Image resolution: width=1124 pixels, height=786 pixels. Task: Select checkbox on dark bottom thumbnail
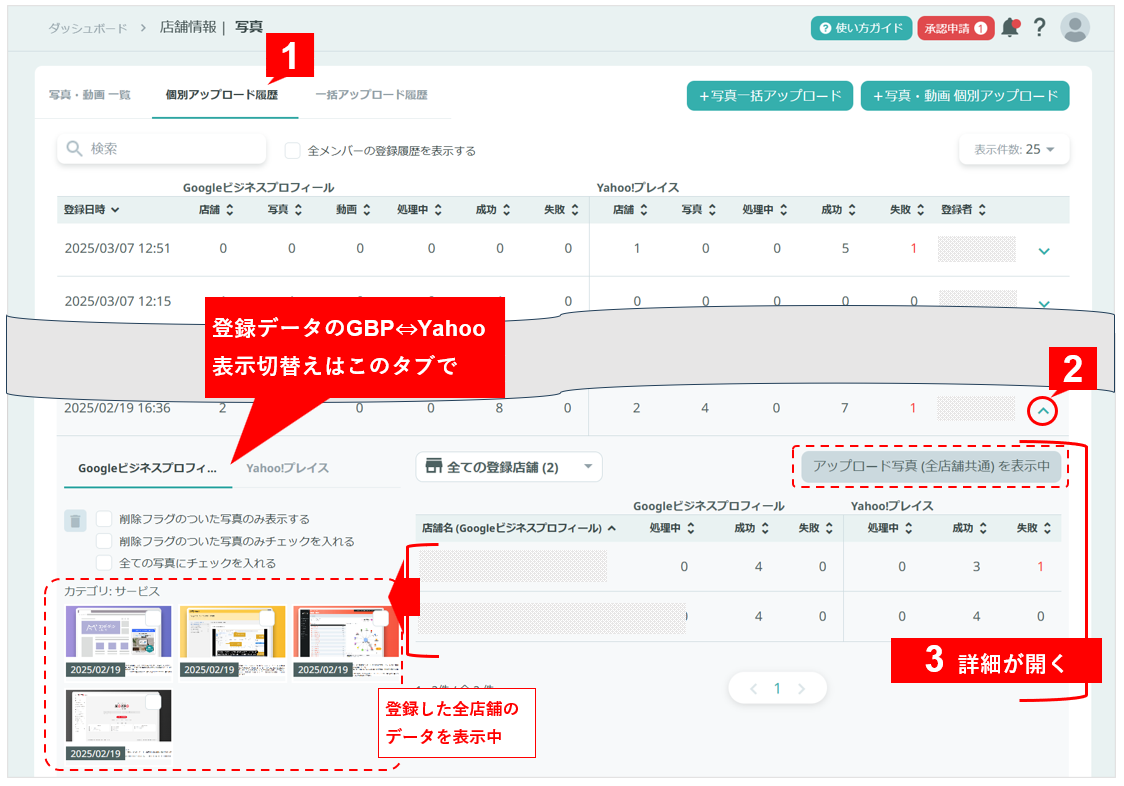click(x=153, y=702)
